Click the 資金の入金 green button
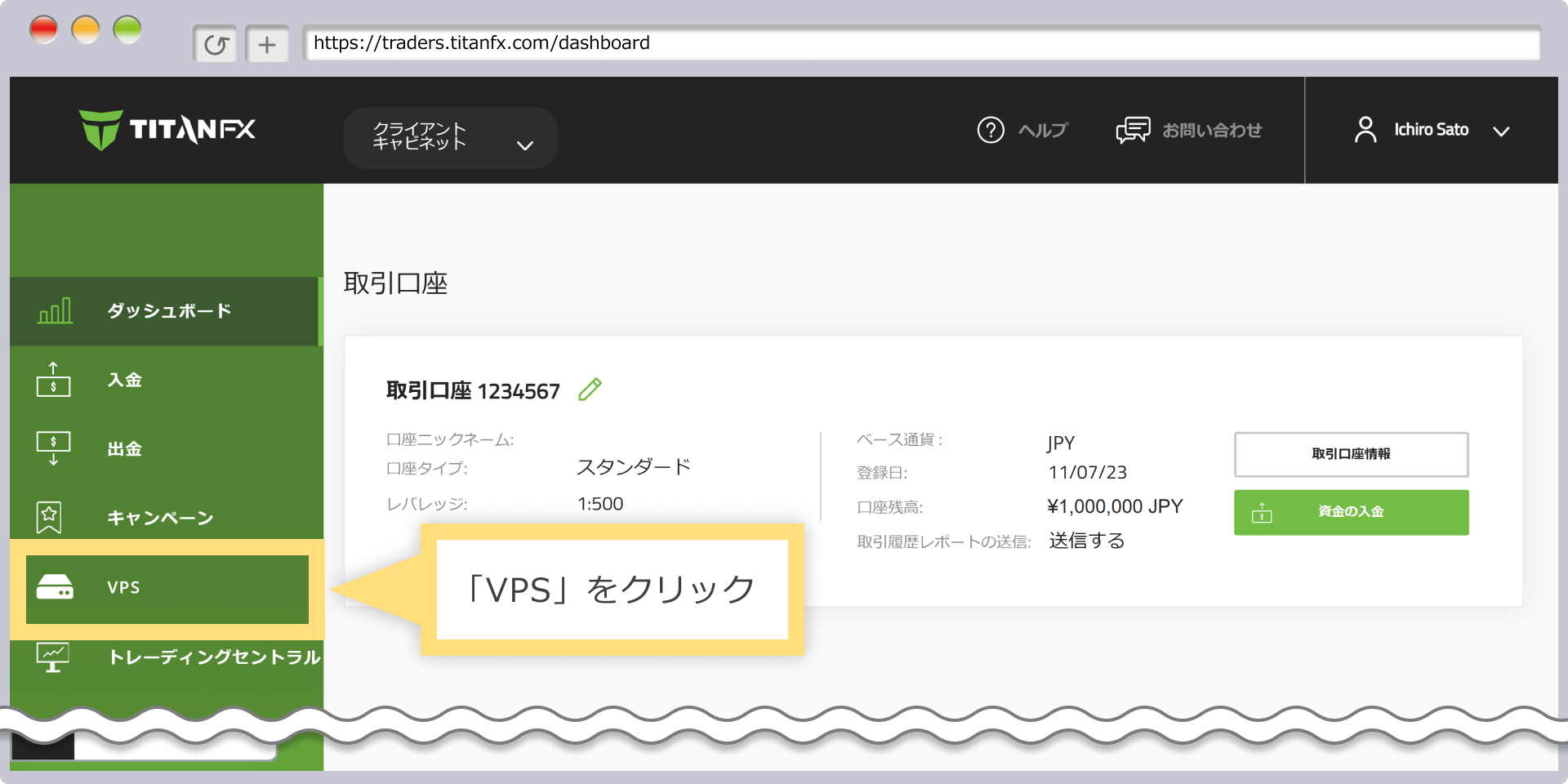The image size is (1568, 784). click(1351, 512)
